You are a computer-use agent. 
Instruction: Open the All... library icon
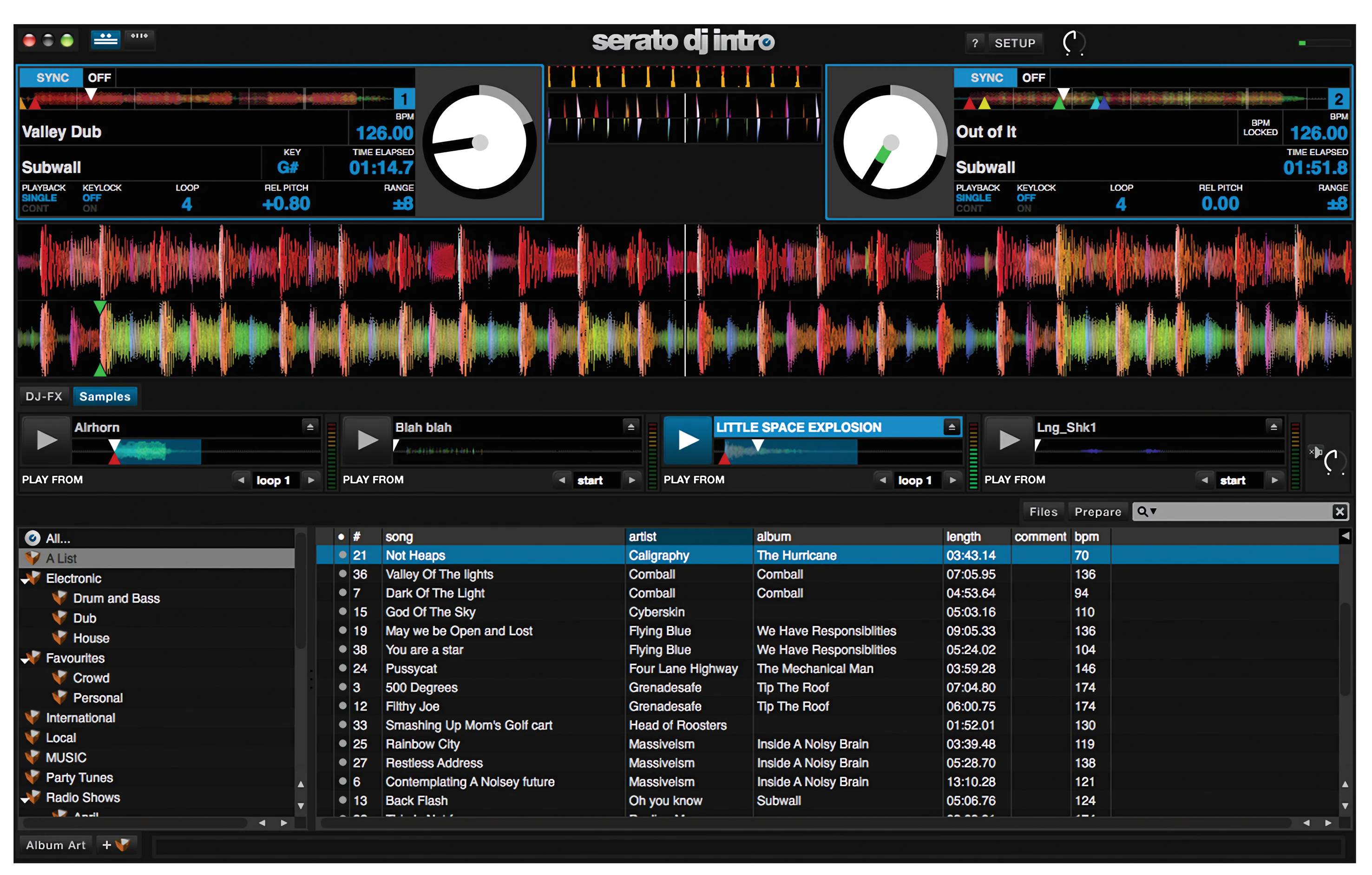click(33, 538)
